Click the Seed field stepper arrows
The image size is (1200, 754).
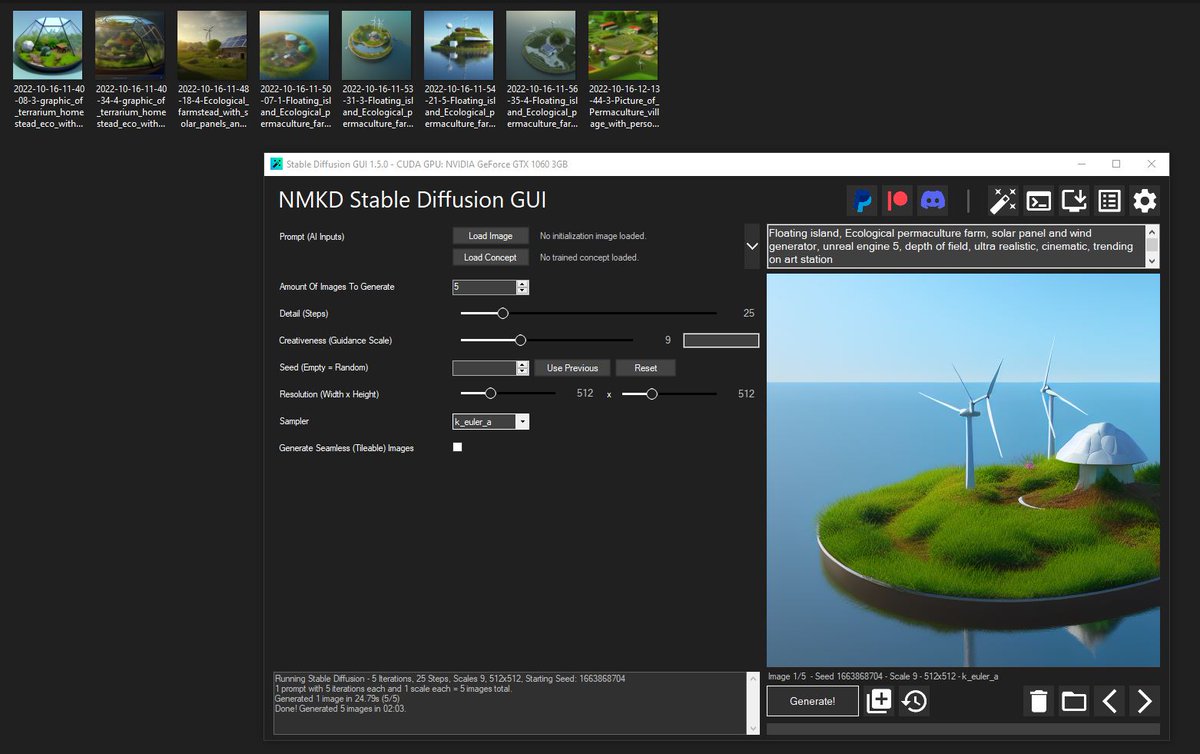(x=522, y=368)
